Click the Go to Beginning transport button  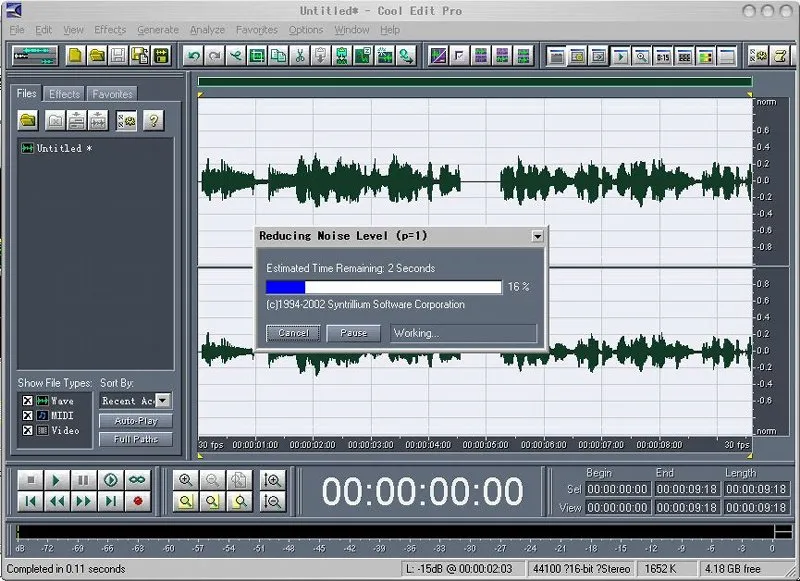[x=30, y=501]
